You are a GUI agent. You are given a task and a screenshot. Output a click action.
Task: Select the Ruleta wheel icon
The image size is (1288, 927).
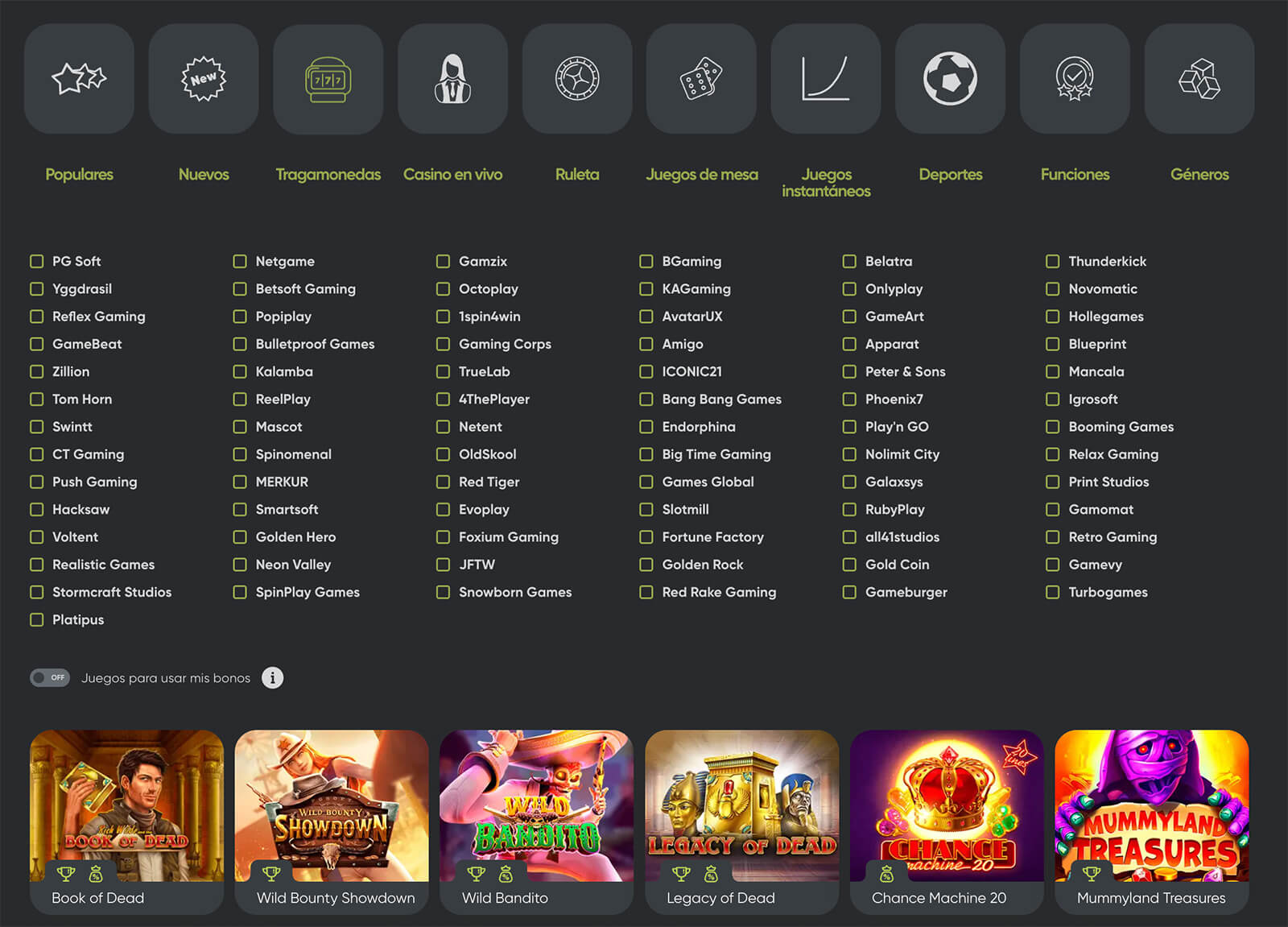coord(577,79)
